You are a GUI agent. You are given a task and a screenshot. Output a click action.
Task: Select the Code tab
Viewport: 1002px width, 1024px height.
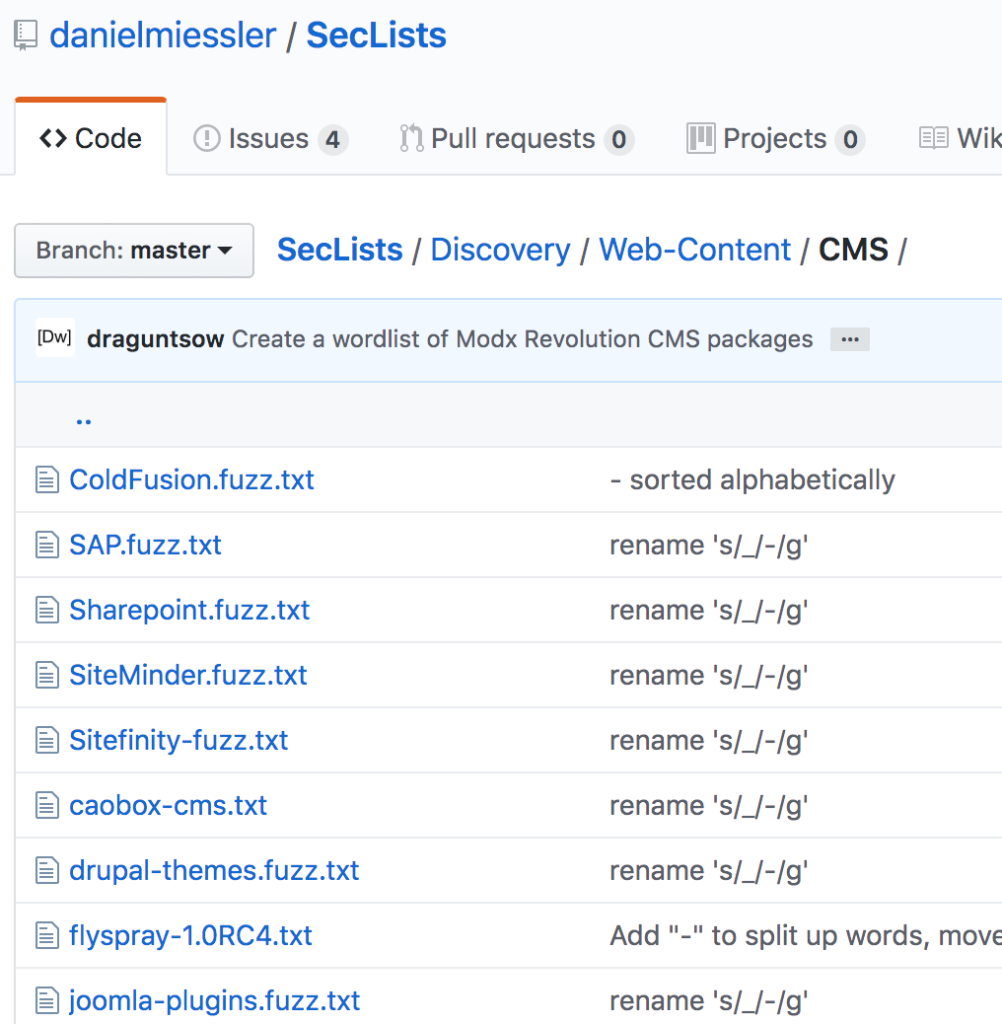(91, 139)
